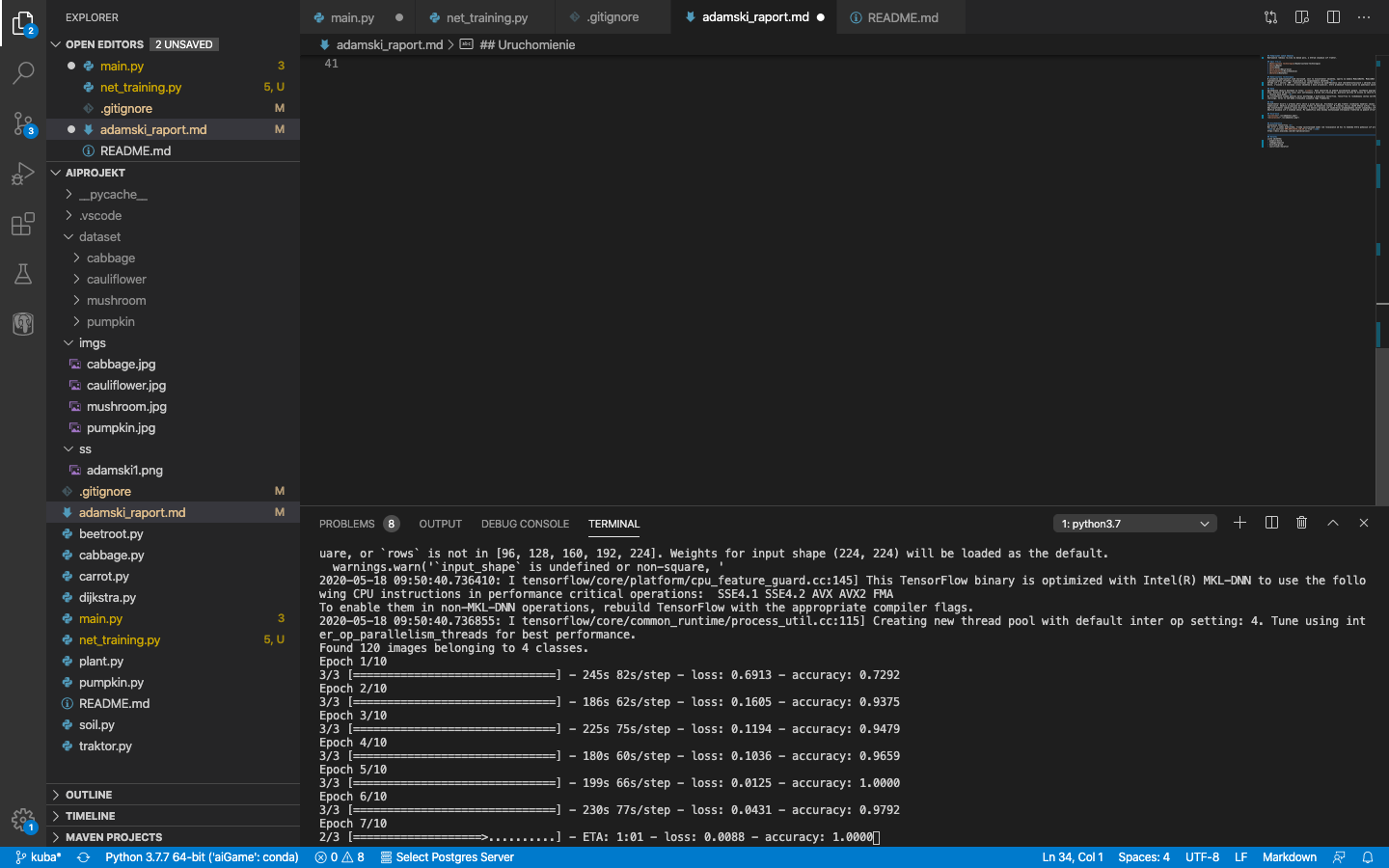Kill the terminal with trash icon

coord(1301,523)
